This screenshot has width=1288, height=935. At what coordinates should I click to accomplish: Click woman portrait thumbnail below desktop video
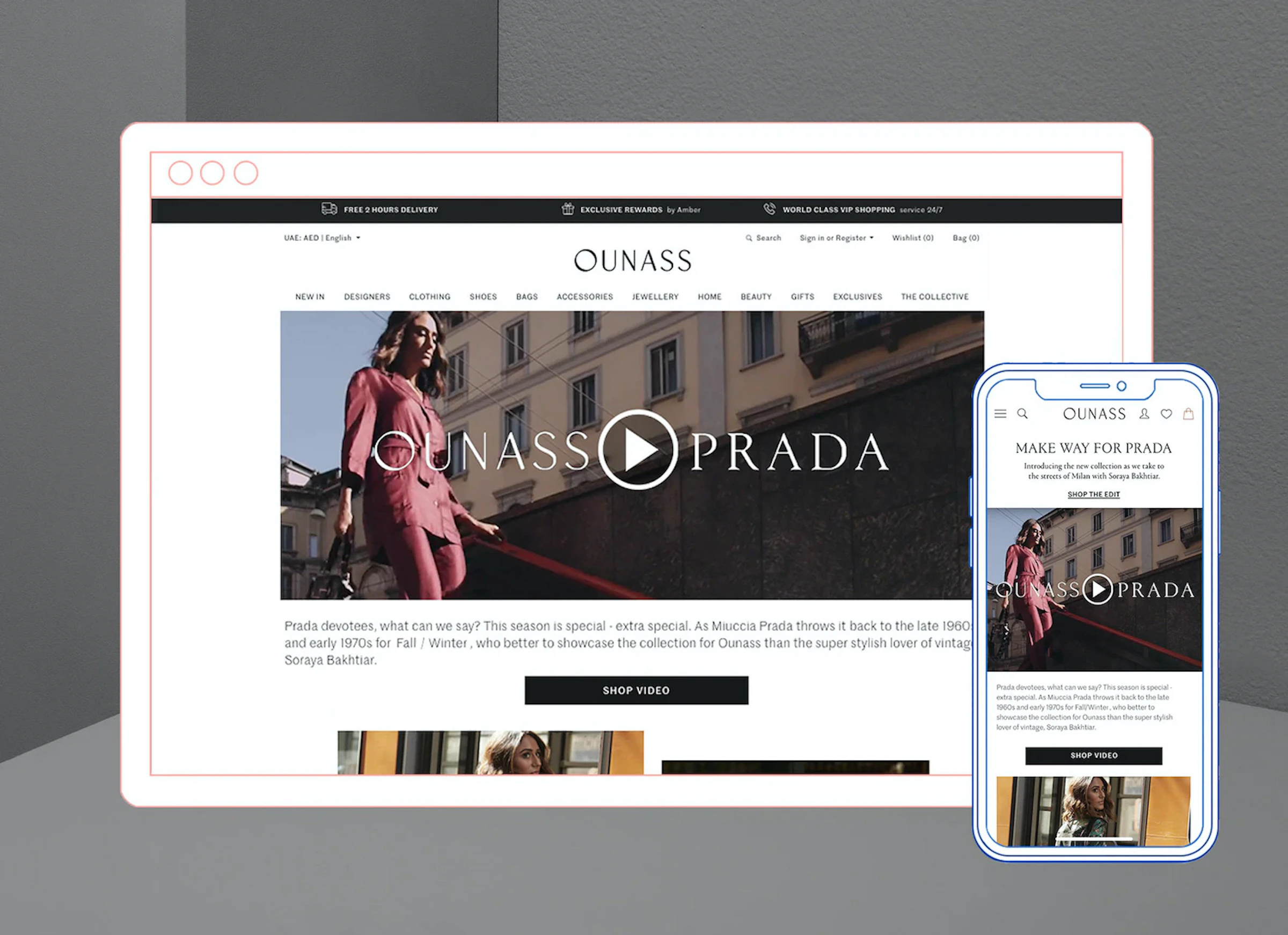pos(491,752)
